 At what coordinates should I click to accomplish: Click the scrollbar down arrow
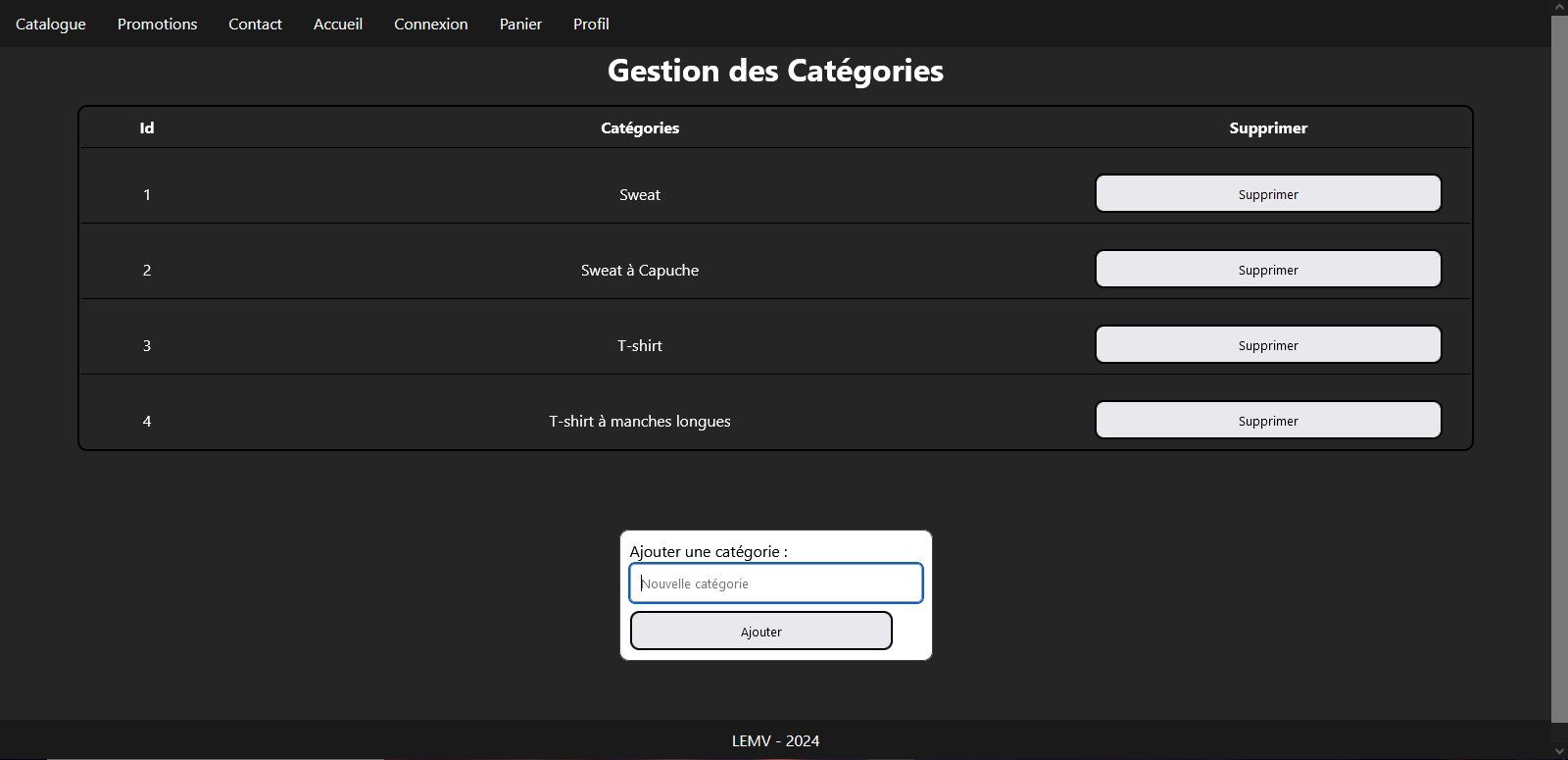pyautogui.click(x=1559, y=751)
